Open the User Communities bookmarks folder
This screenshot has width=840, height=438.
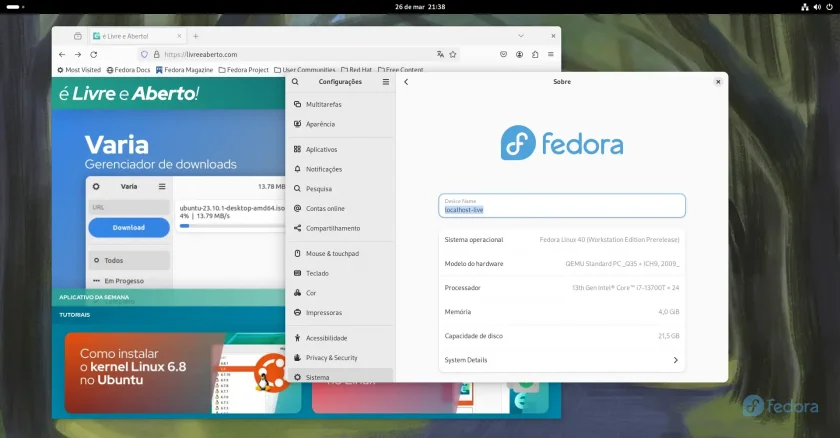coord(304,70)
